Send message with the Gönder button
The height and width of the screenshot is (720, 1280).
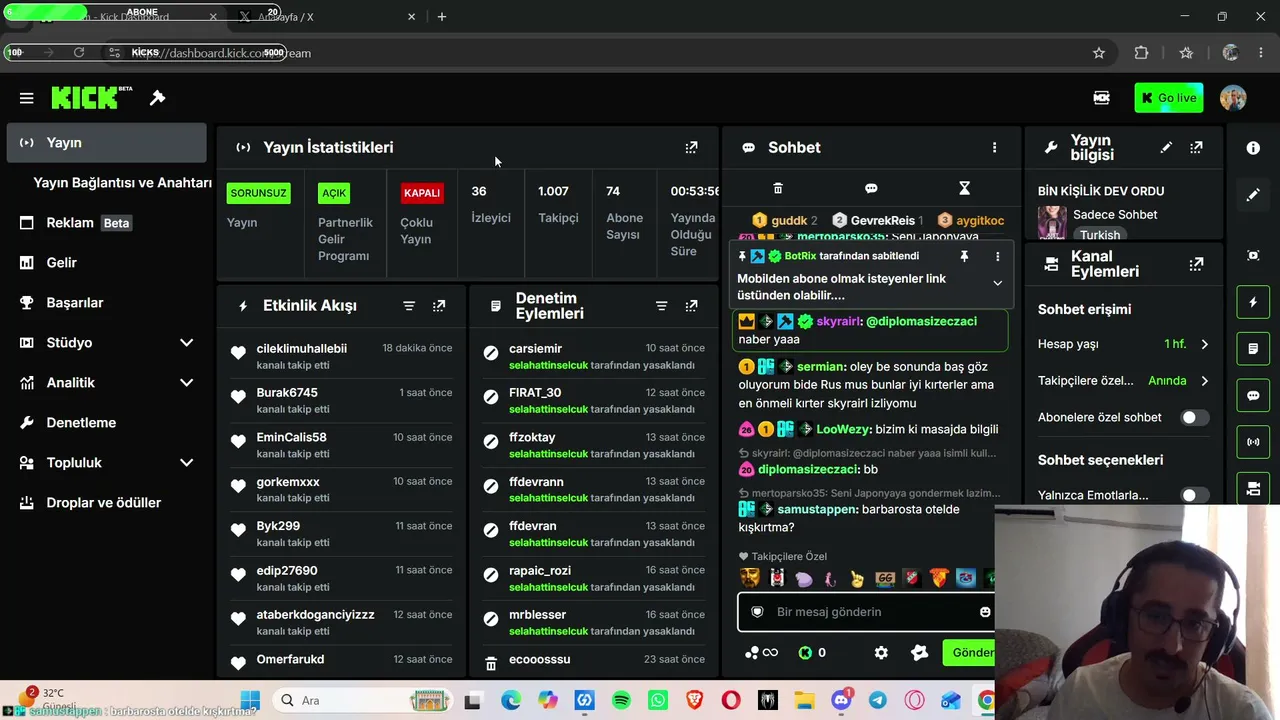[x=969, y=653]
